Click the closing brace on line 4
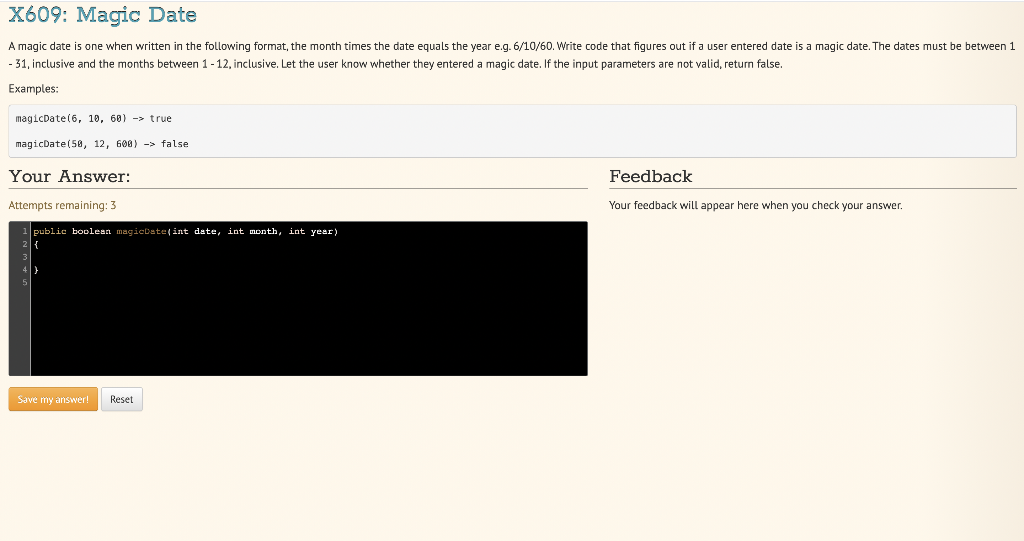This screenshot has height=541, width=1024. [x=36, y=269]
